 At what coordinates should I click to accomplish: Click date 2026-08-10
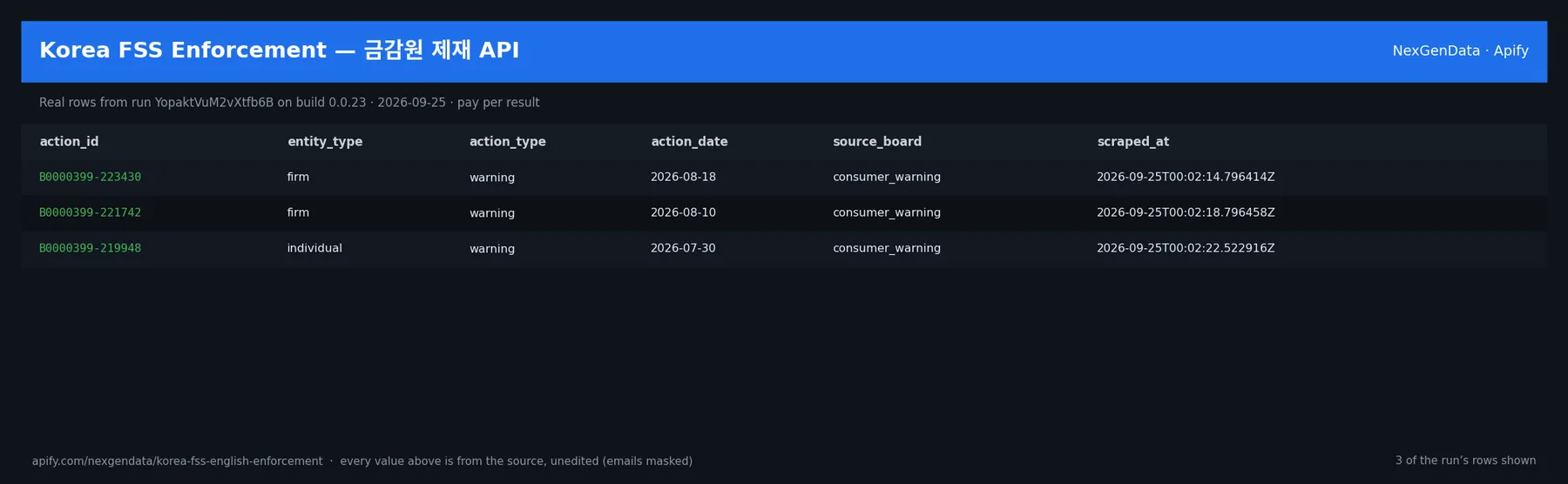(683, 212)
